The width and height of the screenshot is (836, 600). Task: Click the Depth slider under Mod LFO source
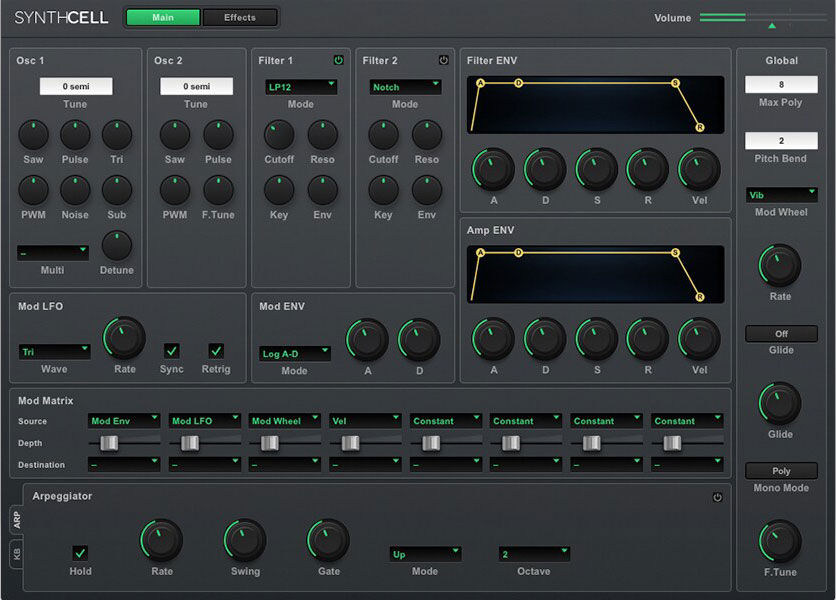coord(204,443)
